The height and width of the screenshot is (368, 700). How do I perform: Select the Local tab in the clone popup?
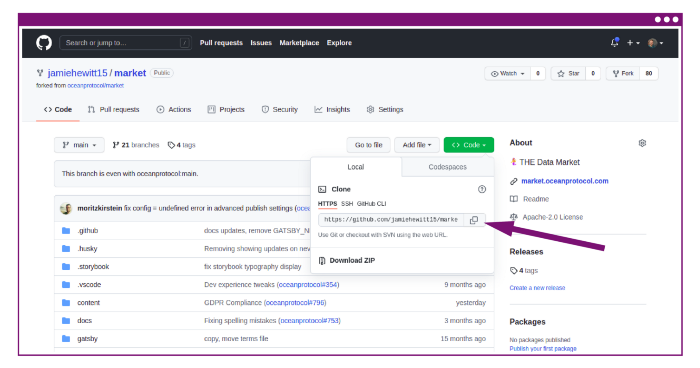(x=356, y=167)
